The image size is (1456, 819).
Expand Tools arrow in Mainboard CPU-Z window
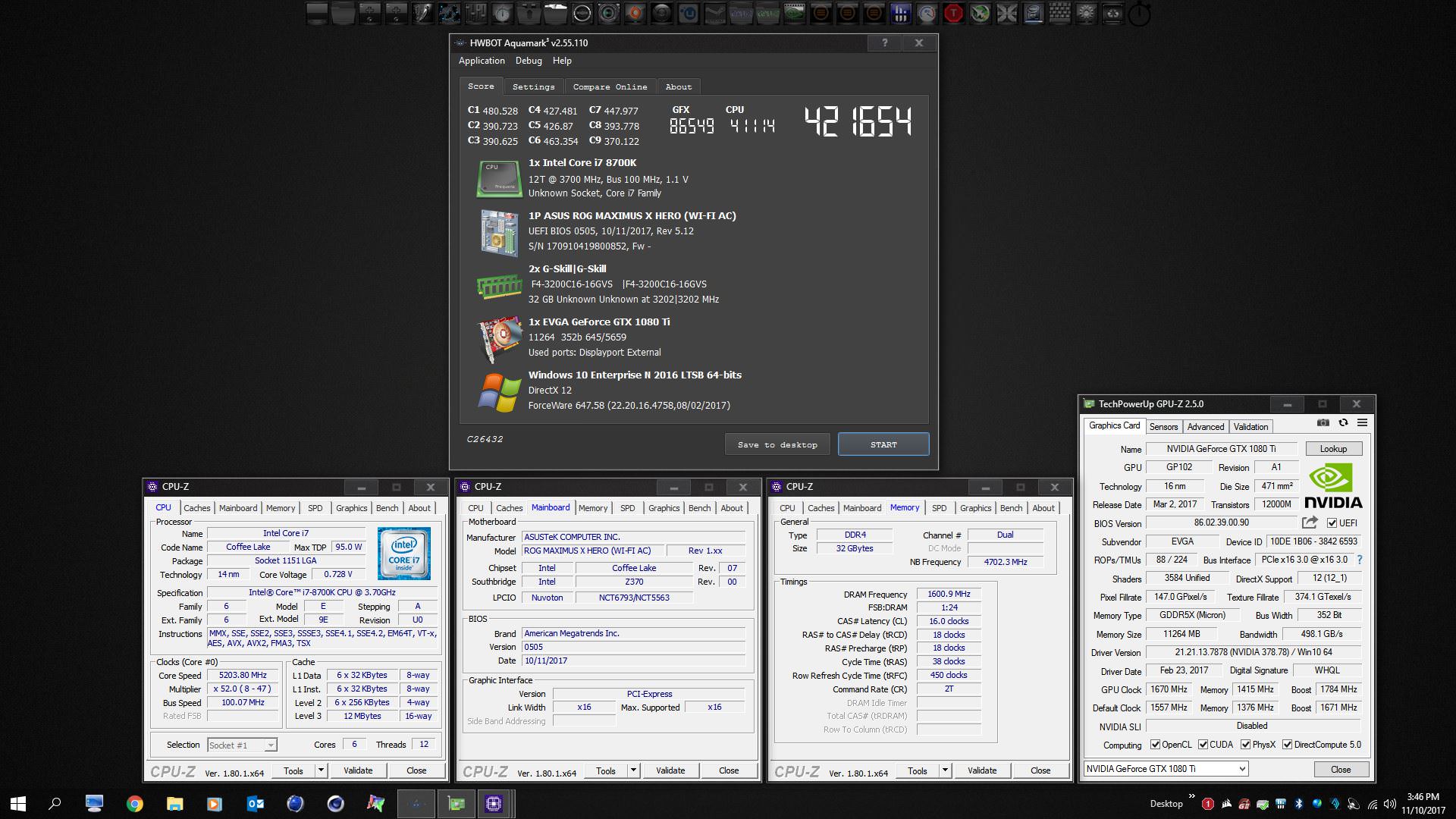click(x=633, y=770)
